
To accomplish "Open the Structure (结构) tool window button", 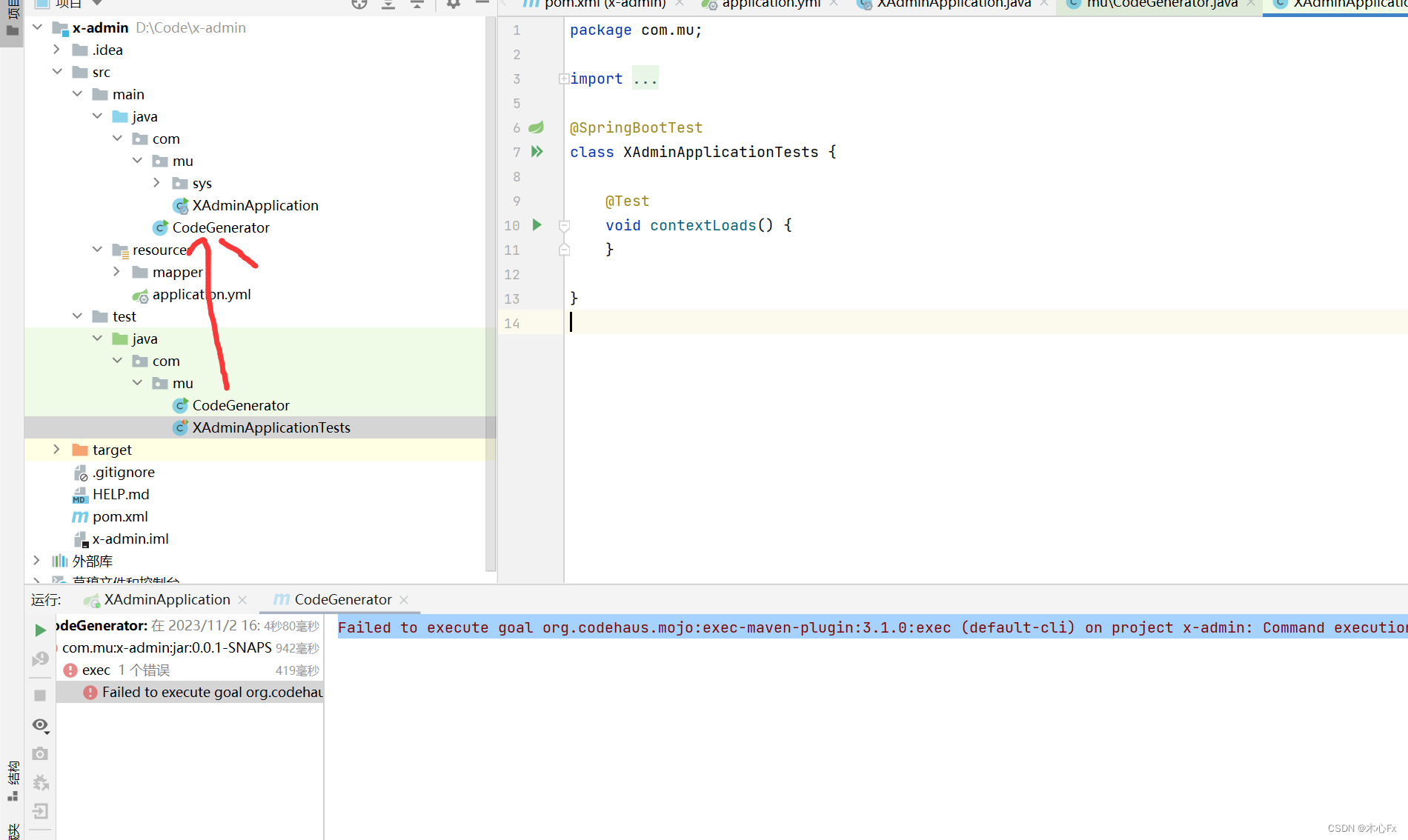I will 13,781.
